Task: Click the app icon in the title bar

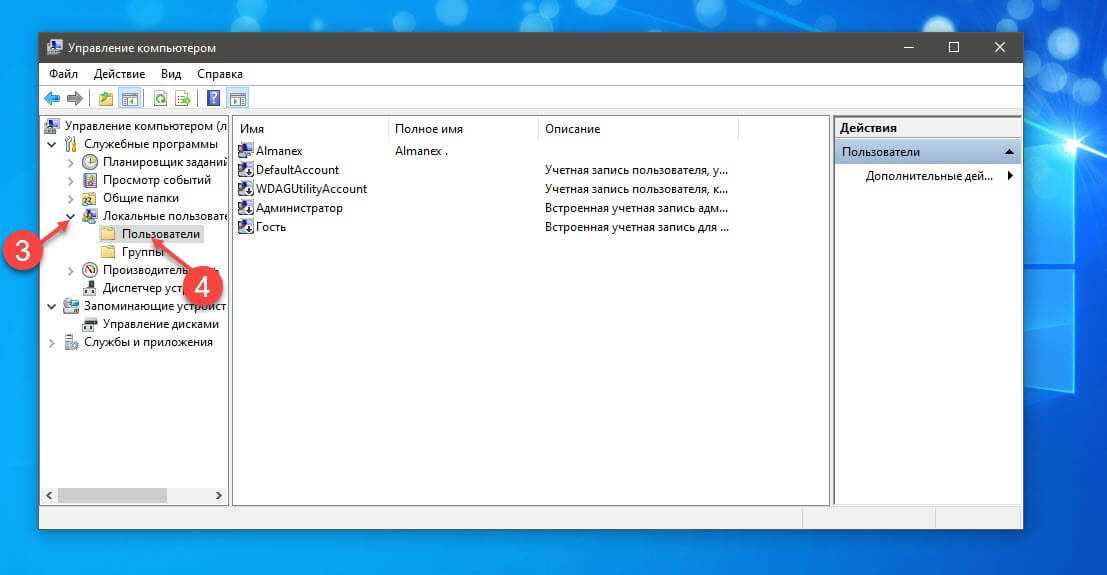Action: tap(54, 47)
